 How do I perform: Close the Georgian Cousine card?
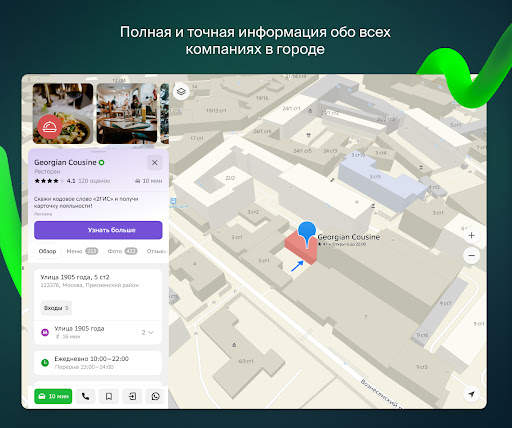pyautogui.click(x=155, y=163)
